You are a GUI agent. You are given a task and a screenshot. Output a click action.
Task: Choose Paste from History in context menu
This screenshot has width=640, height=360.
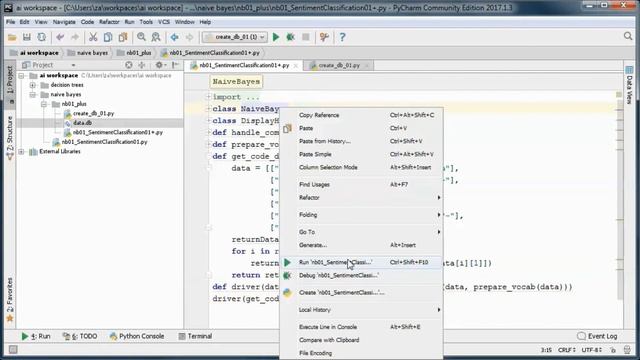pos(361,141)
